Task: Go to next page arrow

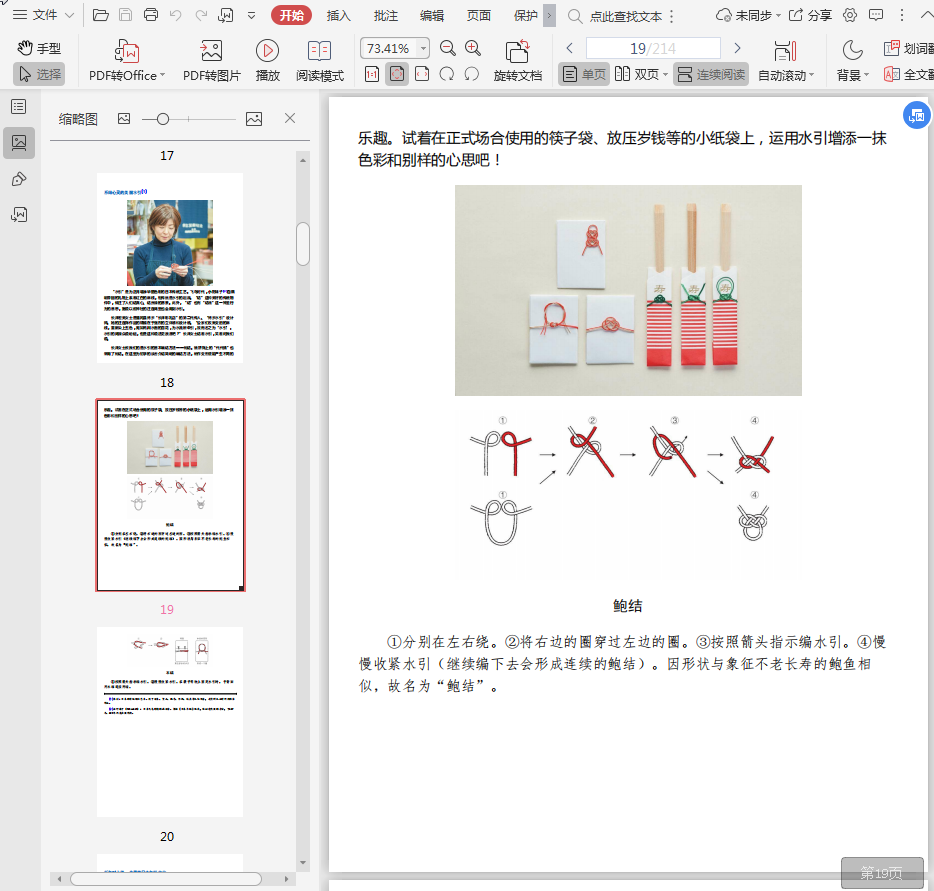Action: coord(737,48)
